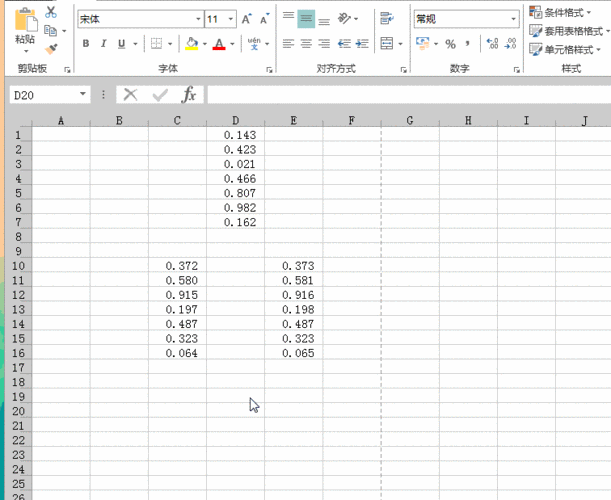
Task: Decrease font size with small A
Action: pos(265,19)
